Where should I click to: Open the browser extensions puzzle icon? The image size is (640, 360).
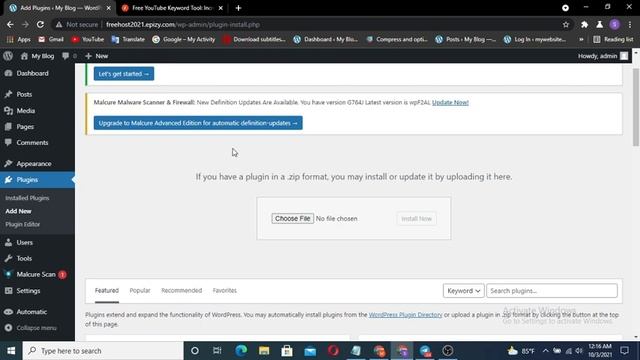pos(584,24)
